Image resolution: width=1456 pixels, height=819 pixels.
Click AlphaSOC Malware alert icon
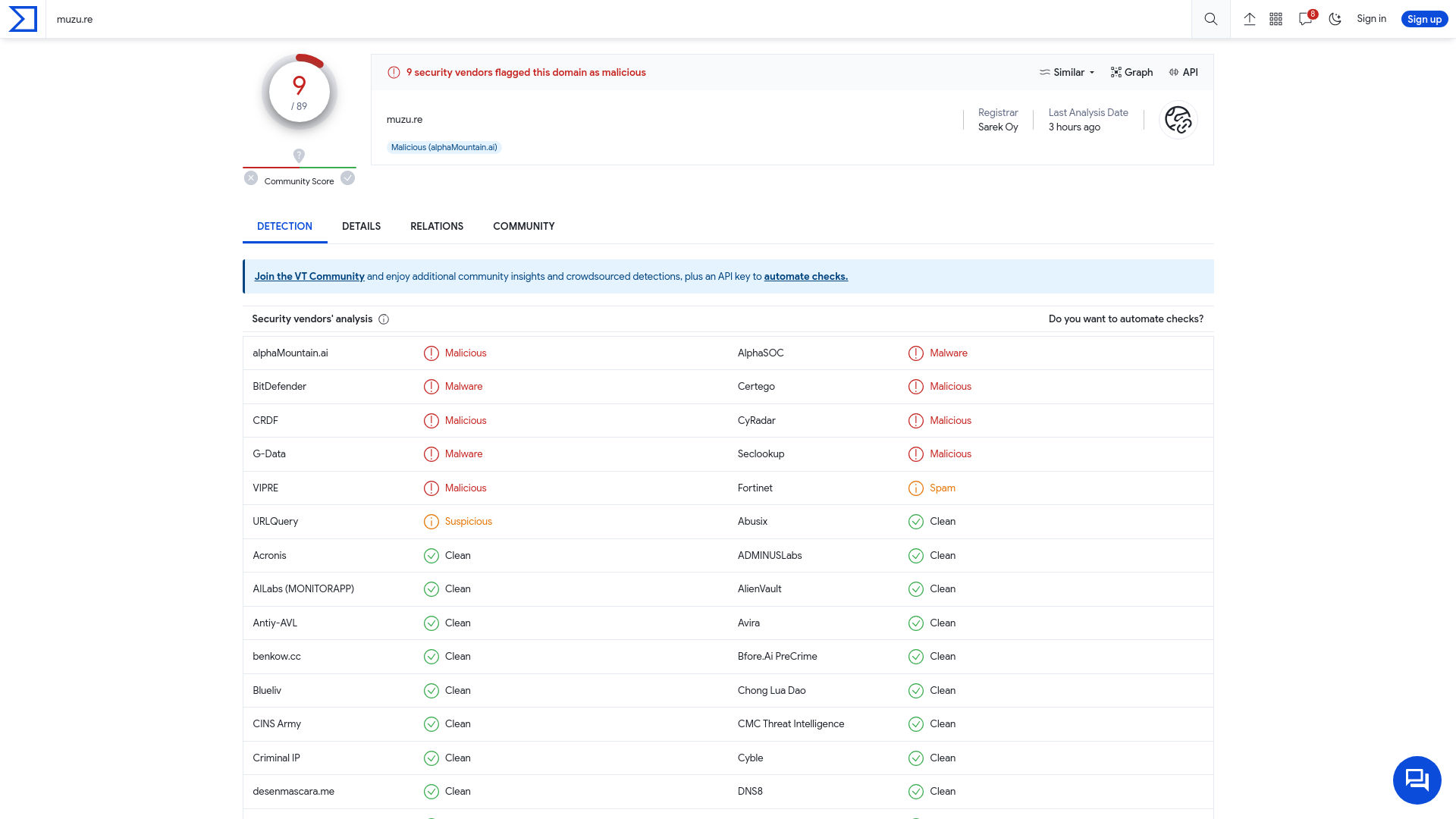(x=916, y=353)
